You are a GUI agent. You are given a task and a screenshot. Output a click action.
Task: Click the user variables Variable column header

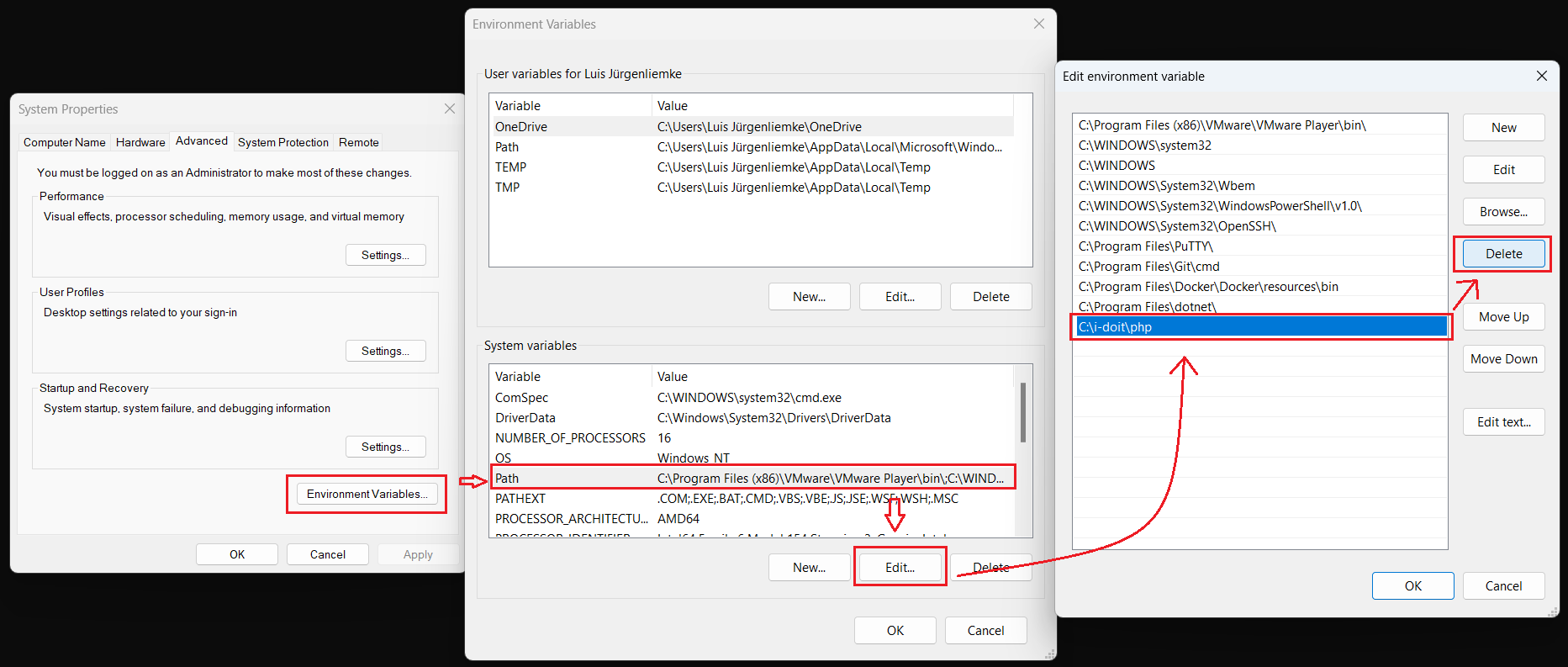coord(570,105)
